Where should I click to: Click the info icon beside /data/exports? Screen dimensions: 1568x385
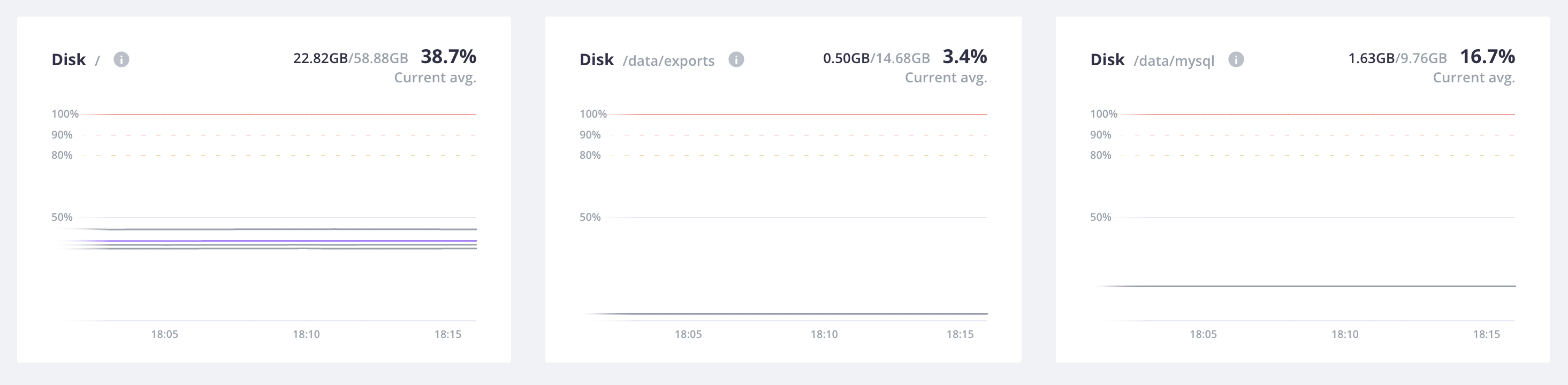pos(736,59)
